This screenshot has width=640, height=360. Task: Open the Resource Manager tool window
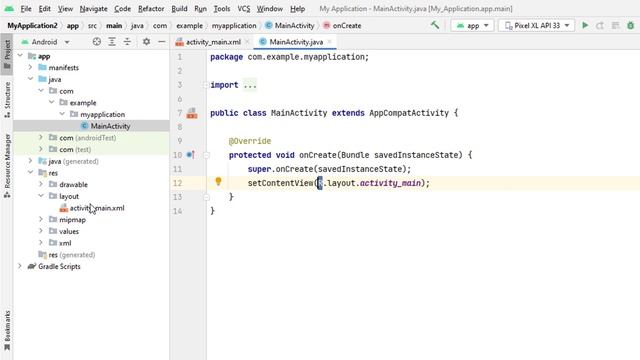pyautogui.click(x=7, y=166)
